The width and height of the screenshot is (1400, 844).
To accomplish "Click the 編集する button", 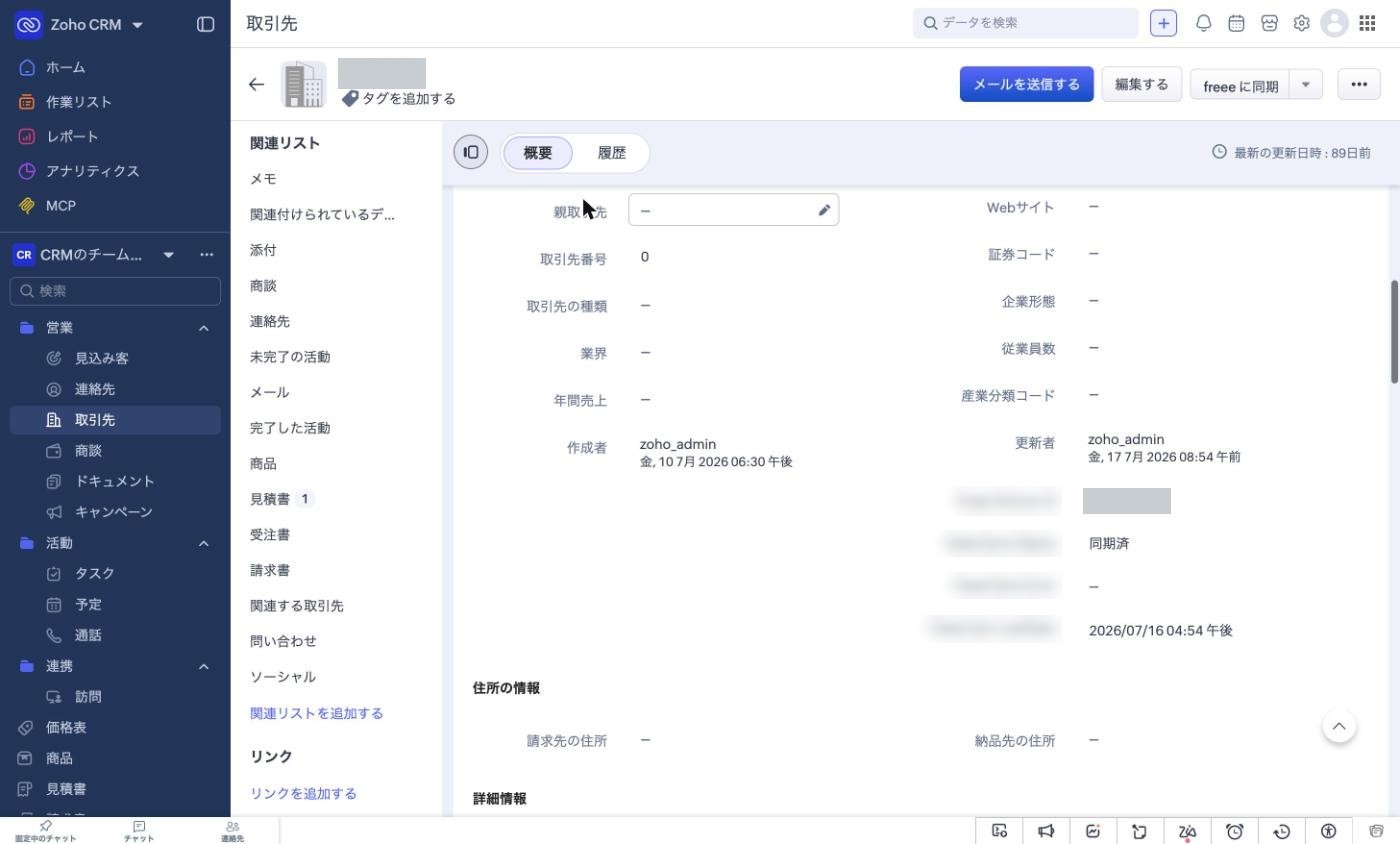I will (x=1141, y=84).
